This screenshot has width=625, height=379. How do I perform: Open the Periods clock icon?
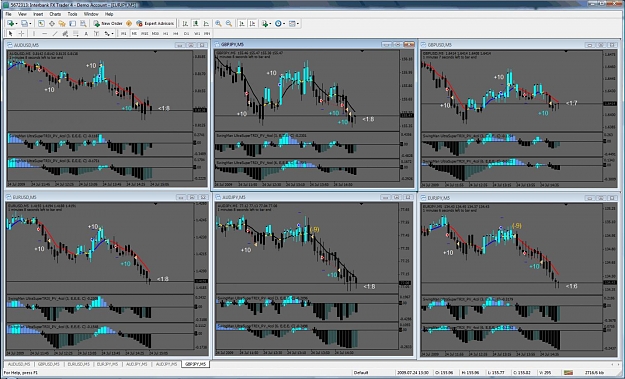pos(278,24)
